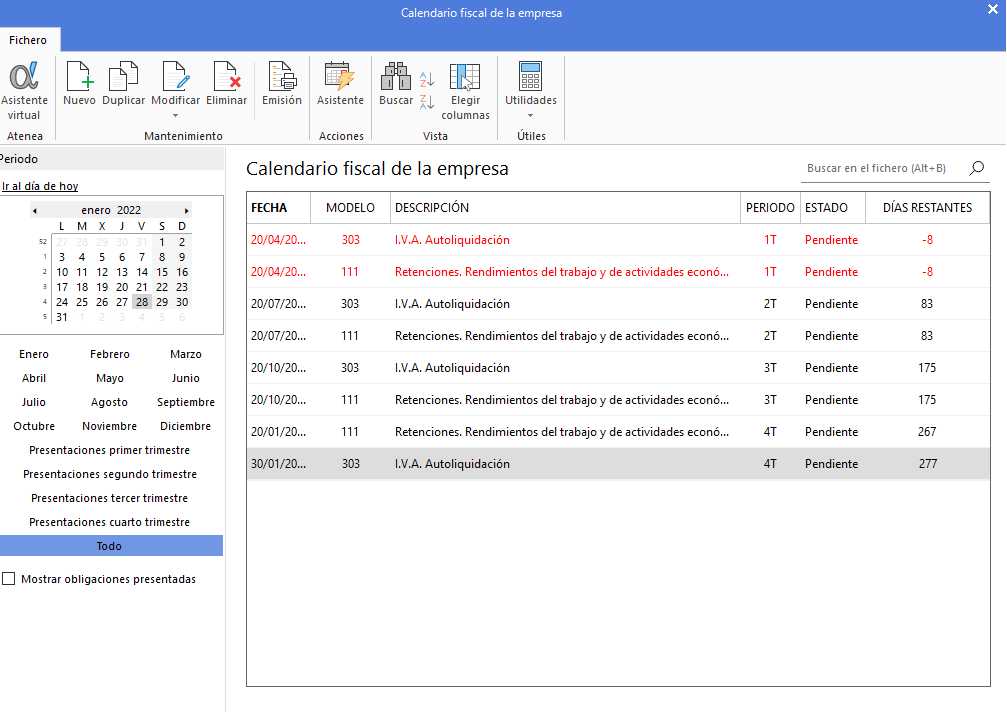Viewport: 1007px width, 712px height.
Task: Select the 303 I.V.A. Autoliquidación 3T row
Action: click(x=618, y=368)
